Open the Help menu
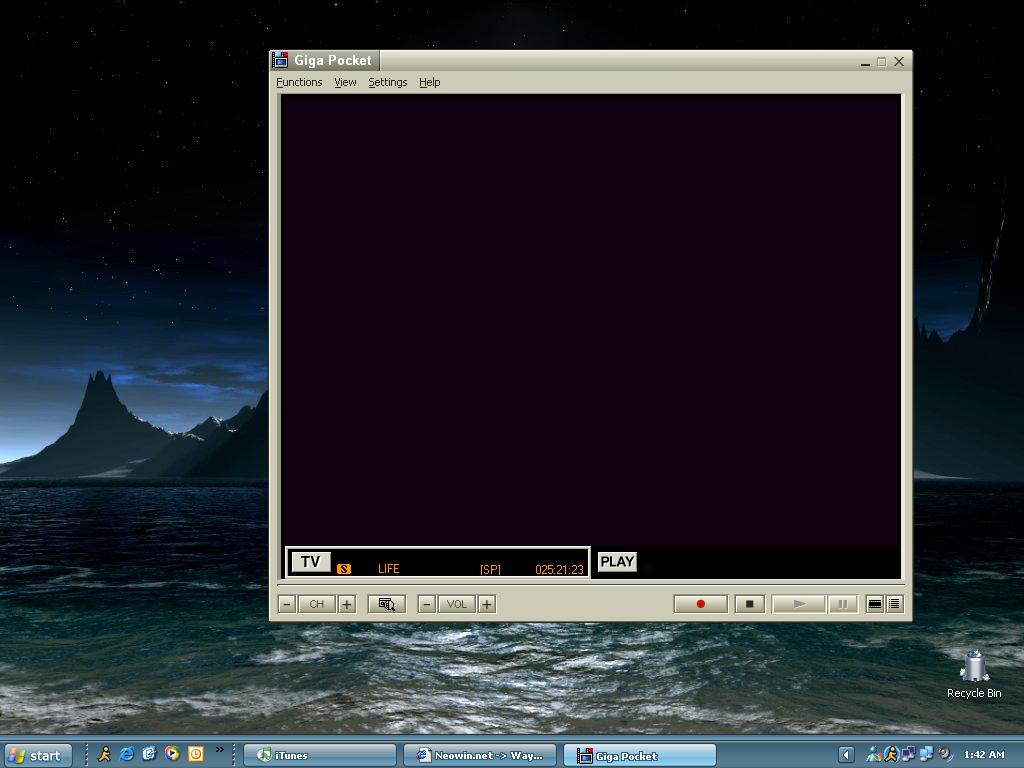This screenshot has height=768, width=1024. pyautogui.click(x=429, y=82)
